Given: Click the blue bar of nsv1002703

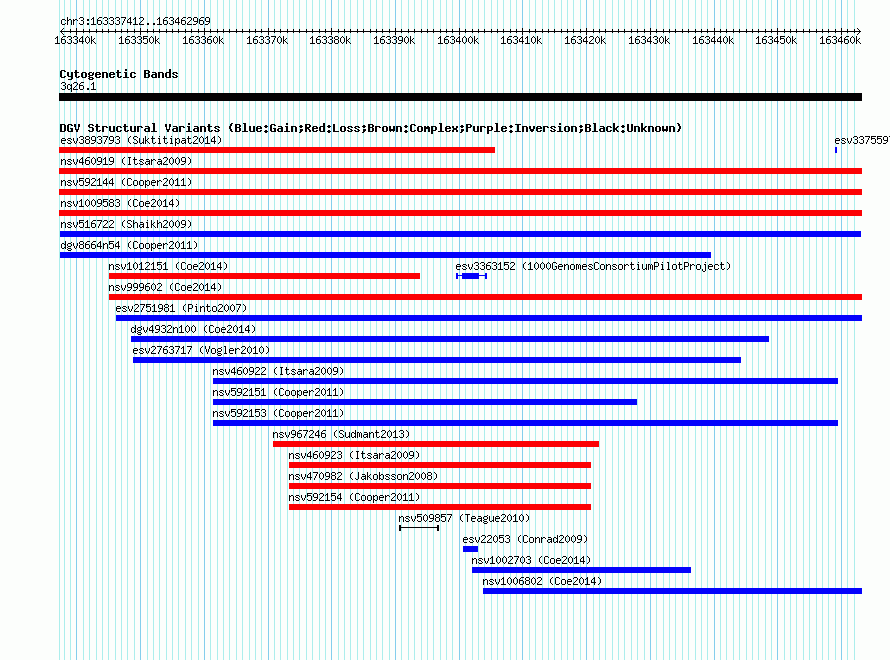Looking at the screenshot, I should (581, 570).
